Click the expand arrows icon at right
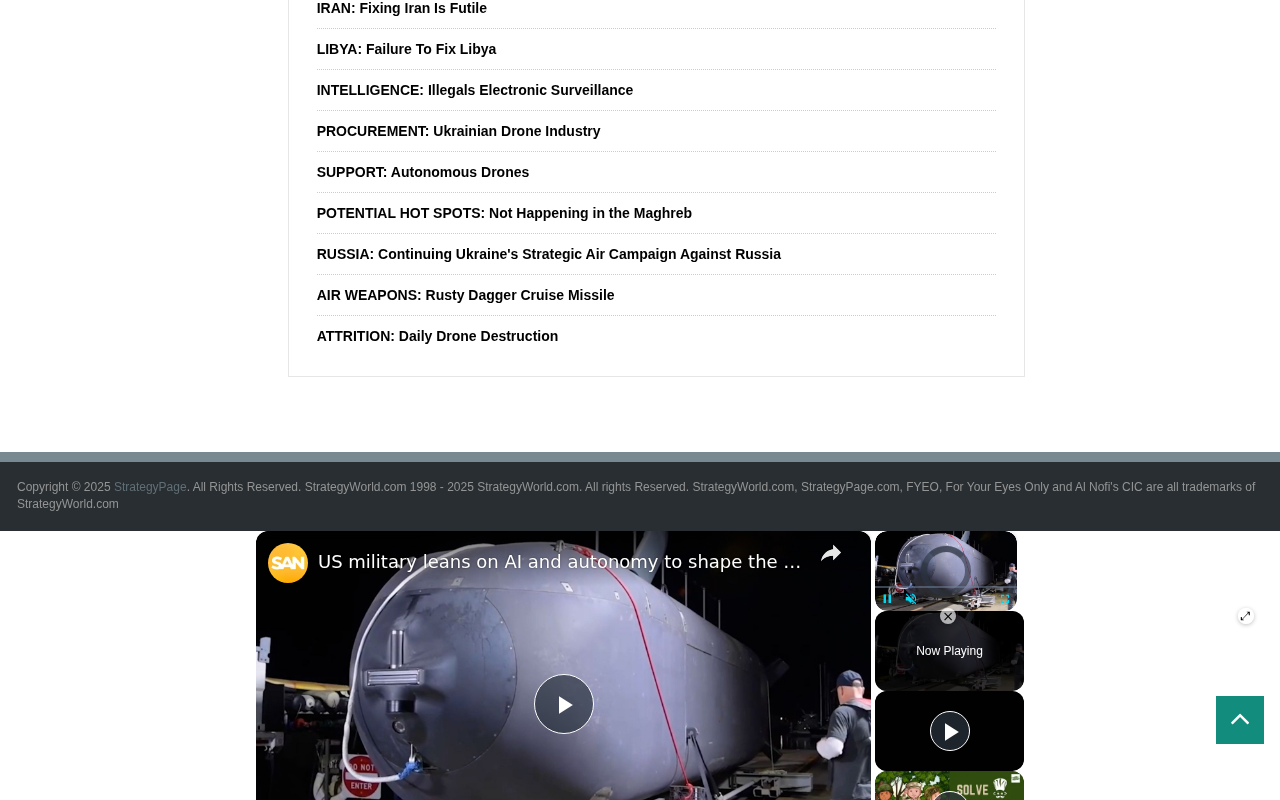The width and height of the screenshot is (1280, 800). pos(1245,616)
